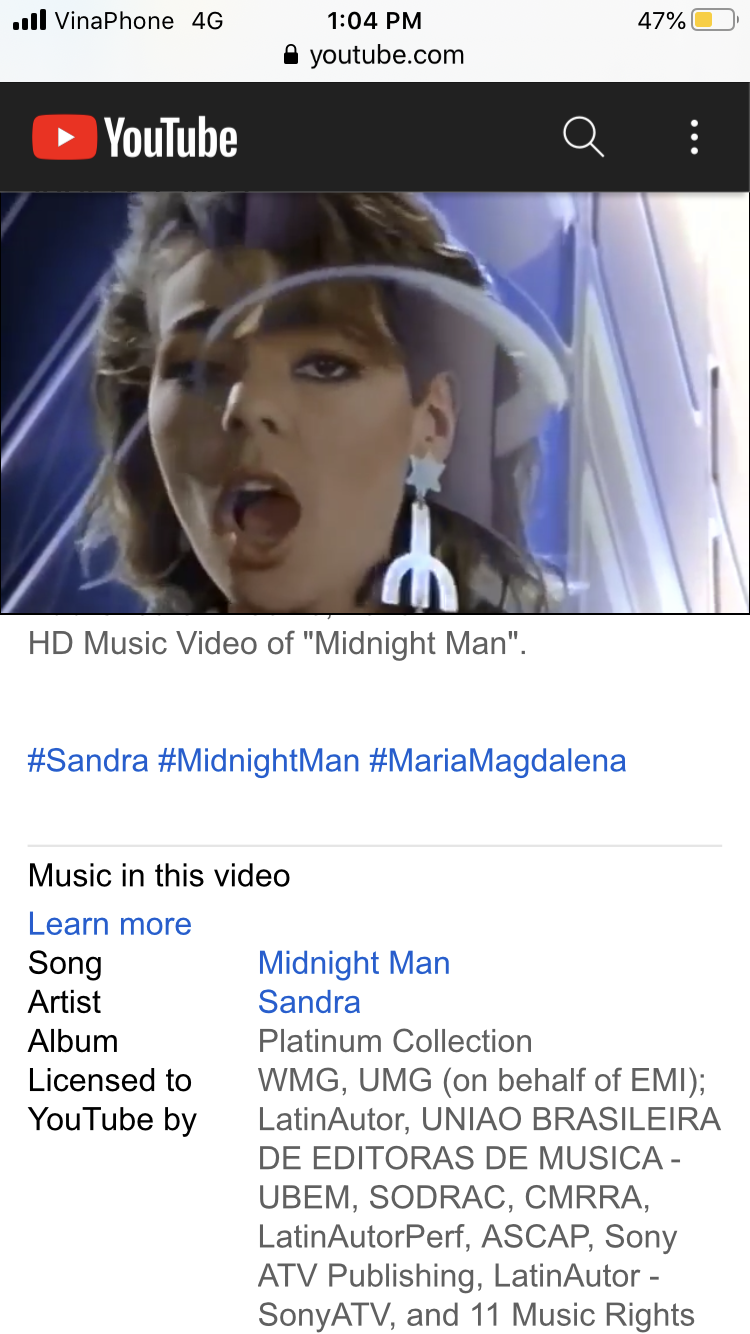Tap the padlock icon beside youtube.com
750x1334 pixels.
[292, 55]
